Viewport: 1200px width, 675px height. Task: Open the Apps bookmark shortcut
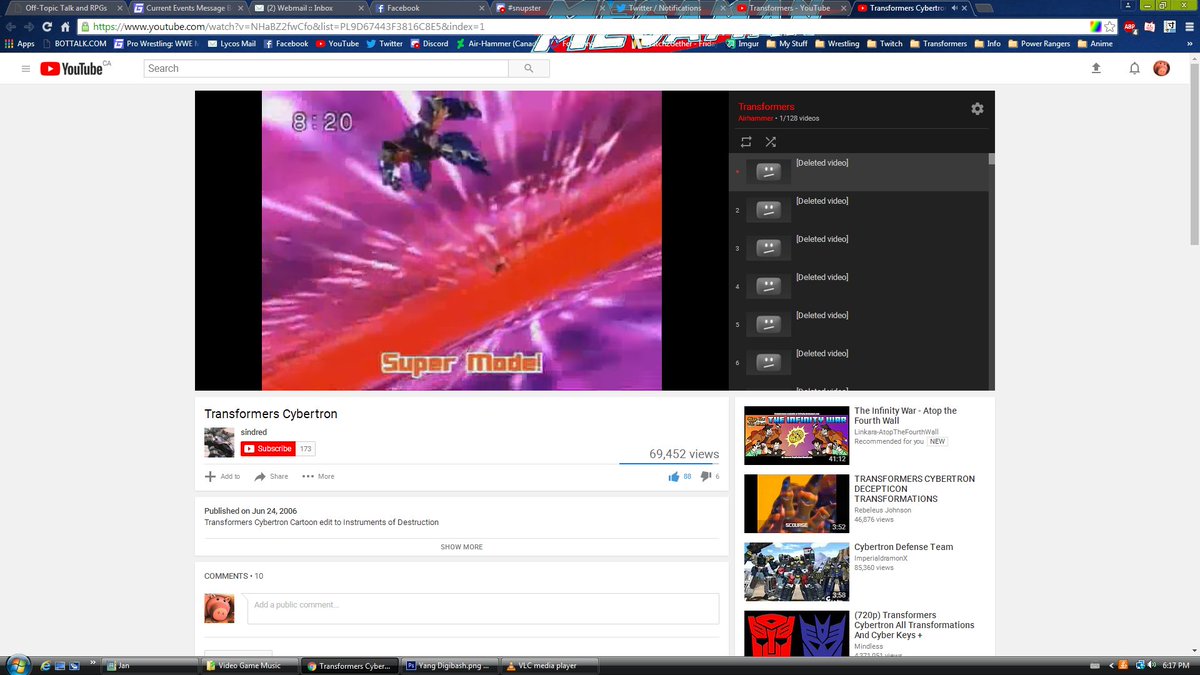[20, 44]
